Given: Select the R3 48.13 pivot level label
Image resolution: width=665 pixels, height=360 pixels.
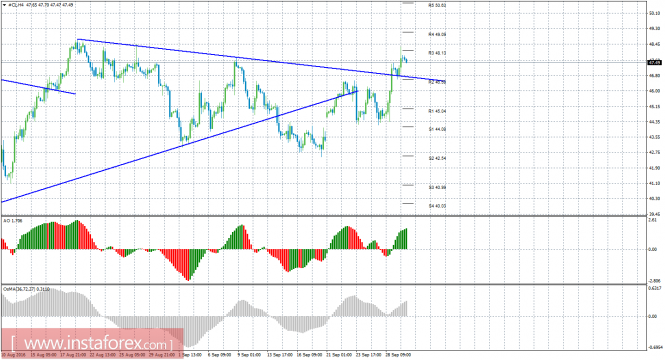Looking at the screenshot, I should tap(437, 53).
